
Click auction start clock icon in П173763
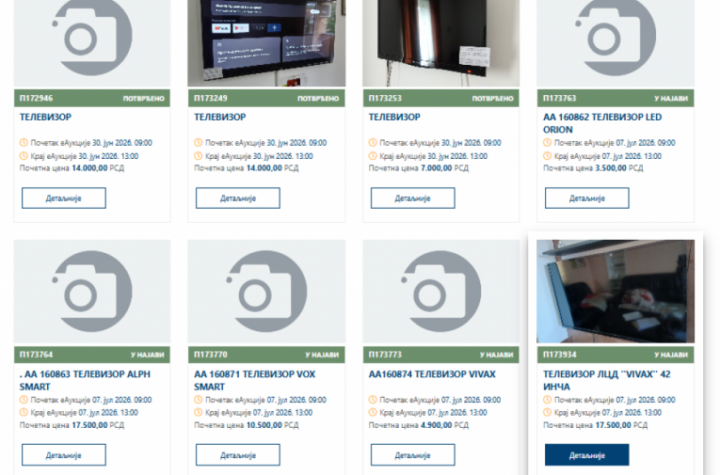point(547,143)
